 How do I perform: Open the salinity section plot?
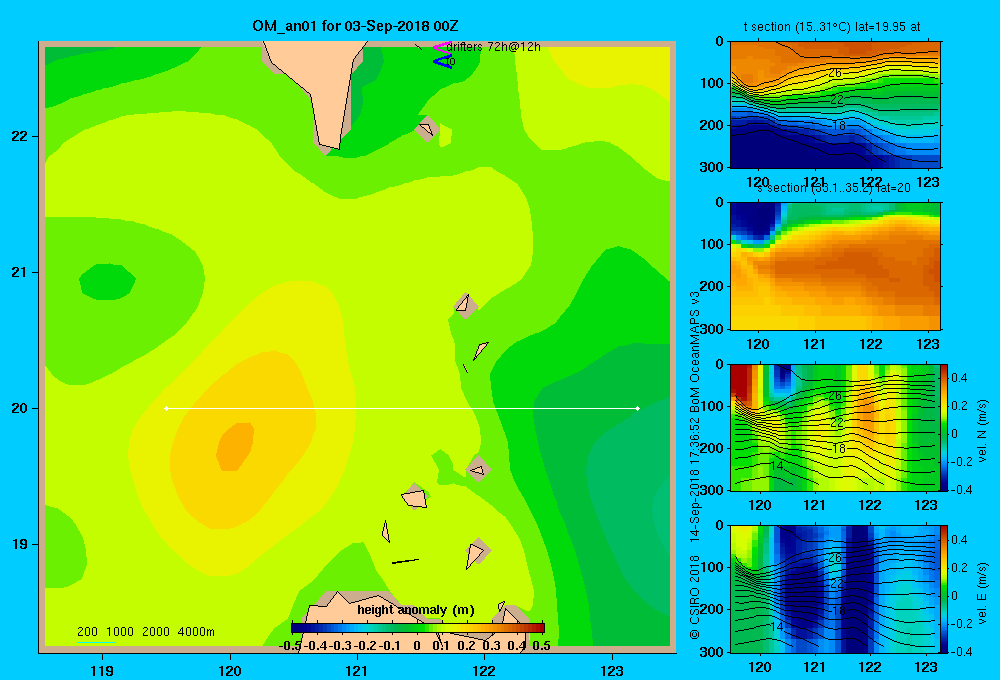click(835, 266)
